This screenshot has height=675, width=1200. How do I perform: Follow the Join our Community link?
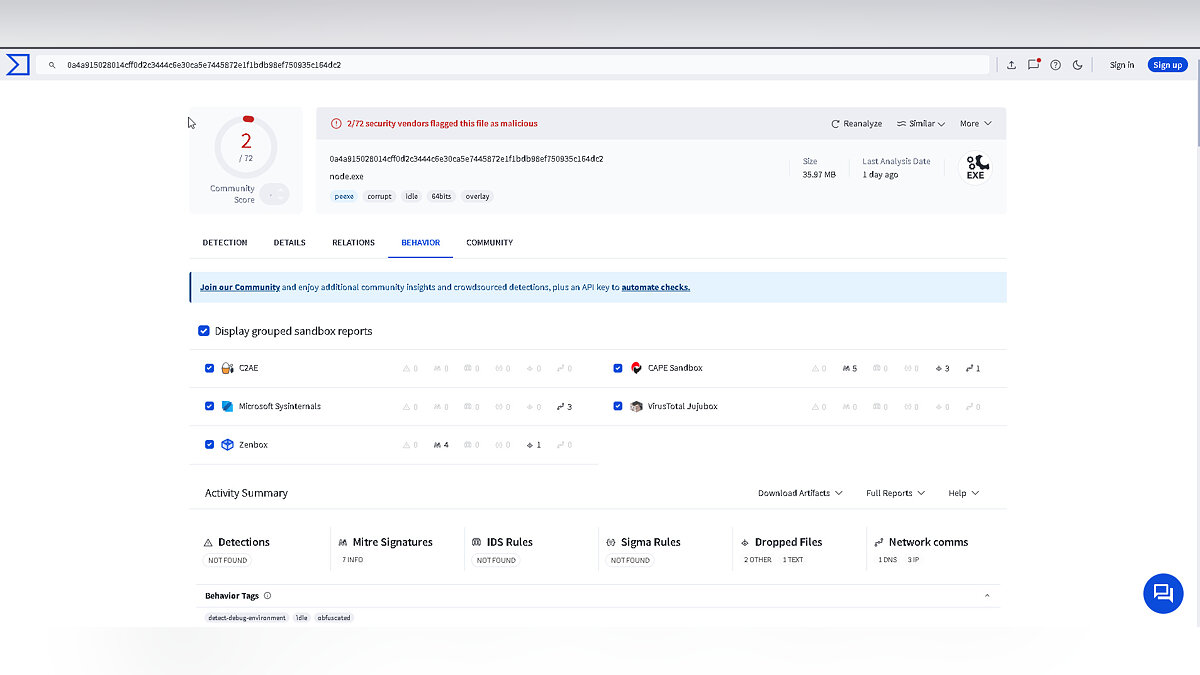coord(240,287)
